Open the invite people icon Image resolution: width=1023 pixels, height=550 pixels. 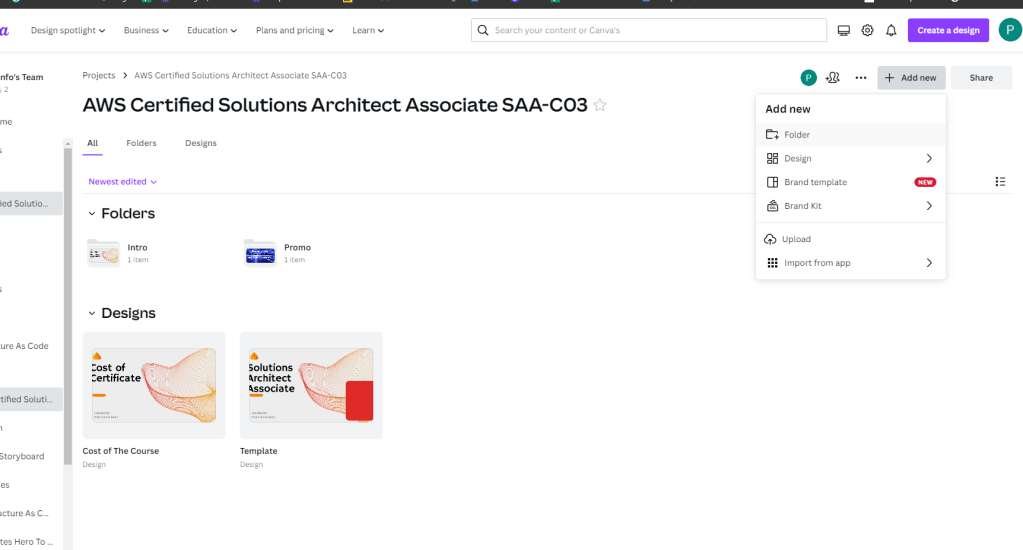(x=832, y=78)
